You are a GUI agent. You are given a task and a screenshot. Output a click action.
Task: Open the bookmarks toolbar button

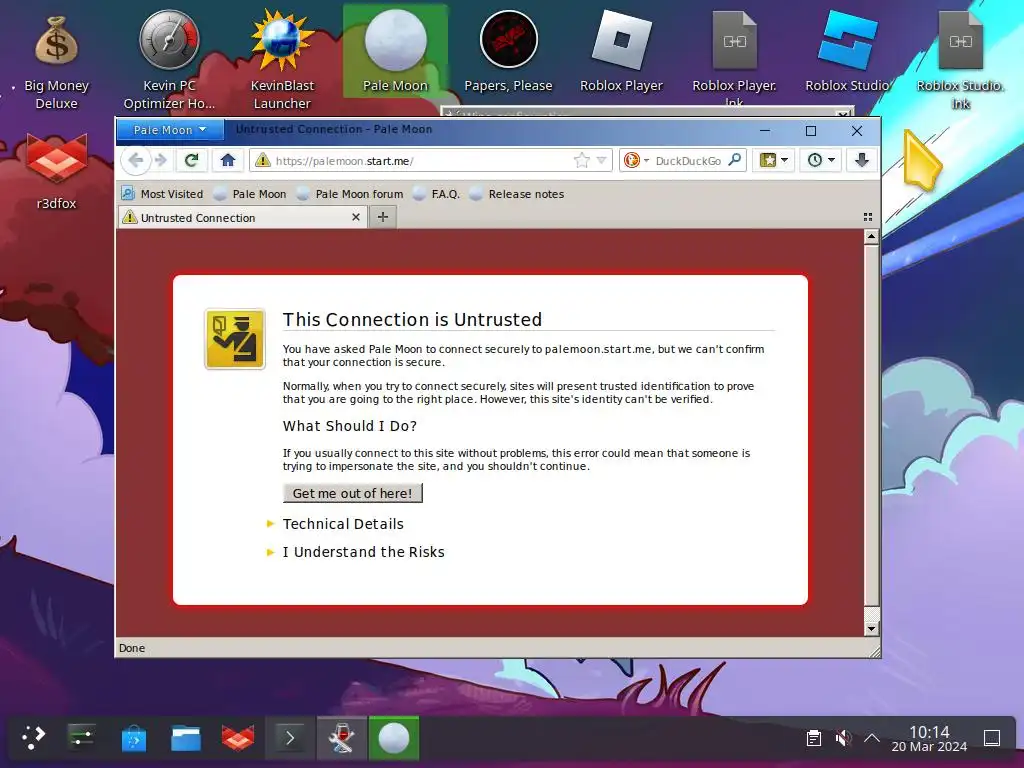click(x=774, y=160)
